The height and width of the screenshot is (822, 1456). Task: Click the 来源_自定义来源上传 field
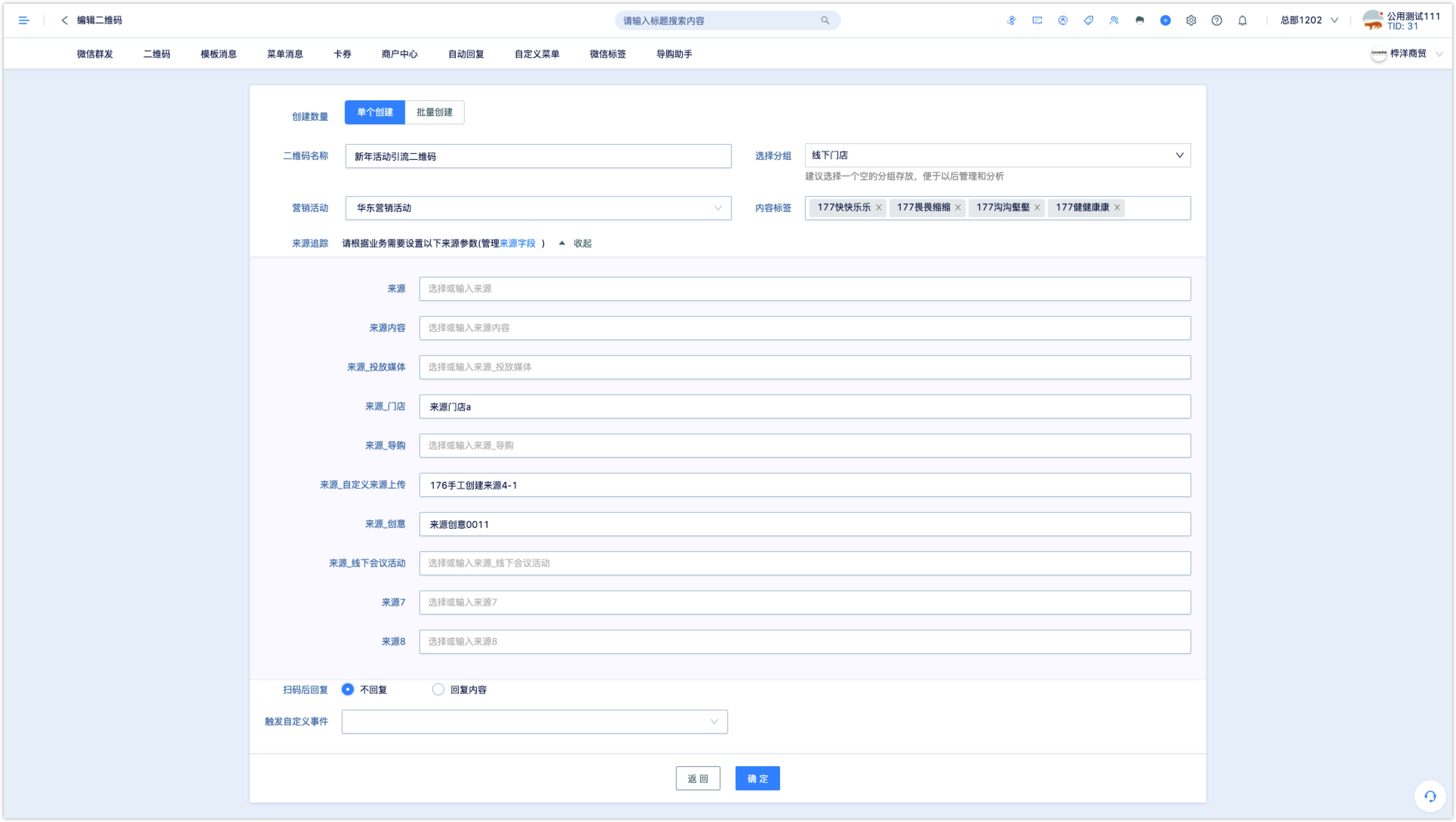pyautogui.click(x=804, y=485)
